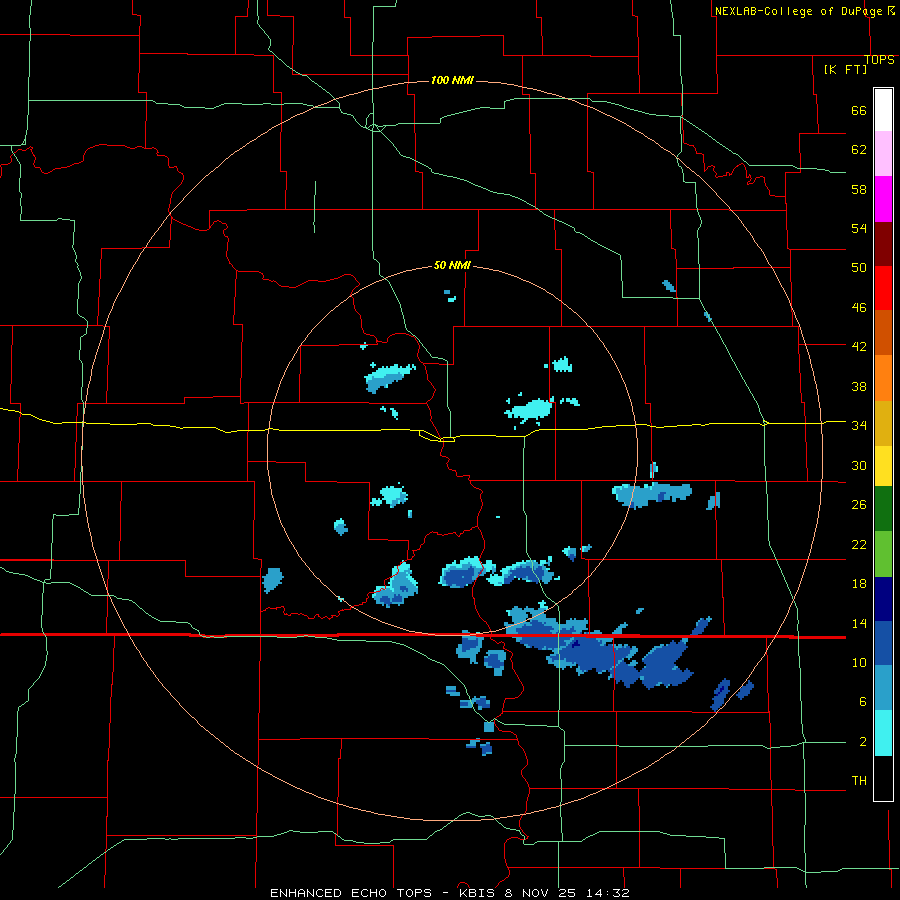Click the dark red swatch between 50 and 54
Screen dimensions: 900x900
(883, 244)
